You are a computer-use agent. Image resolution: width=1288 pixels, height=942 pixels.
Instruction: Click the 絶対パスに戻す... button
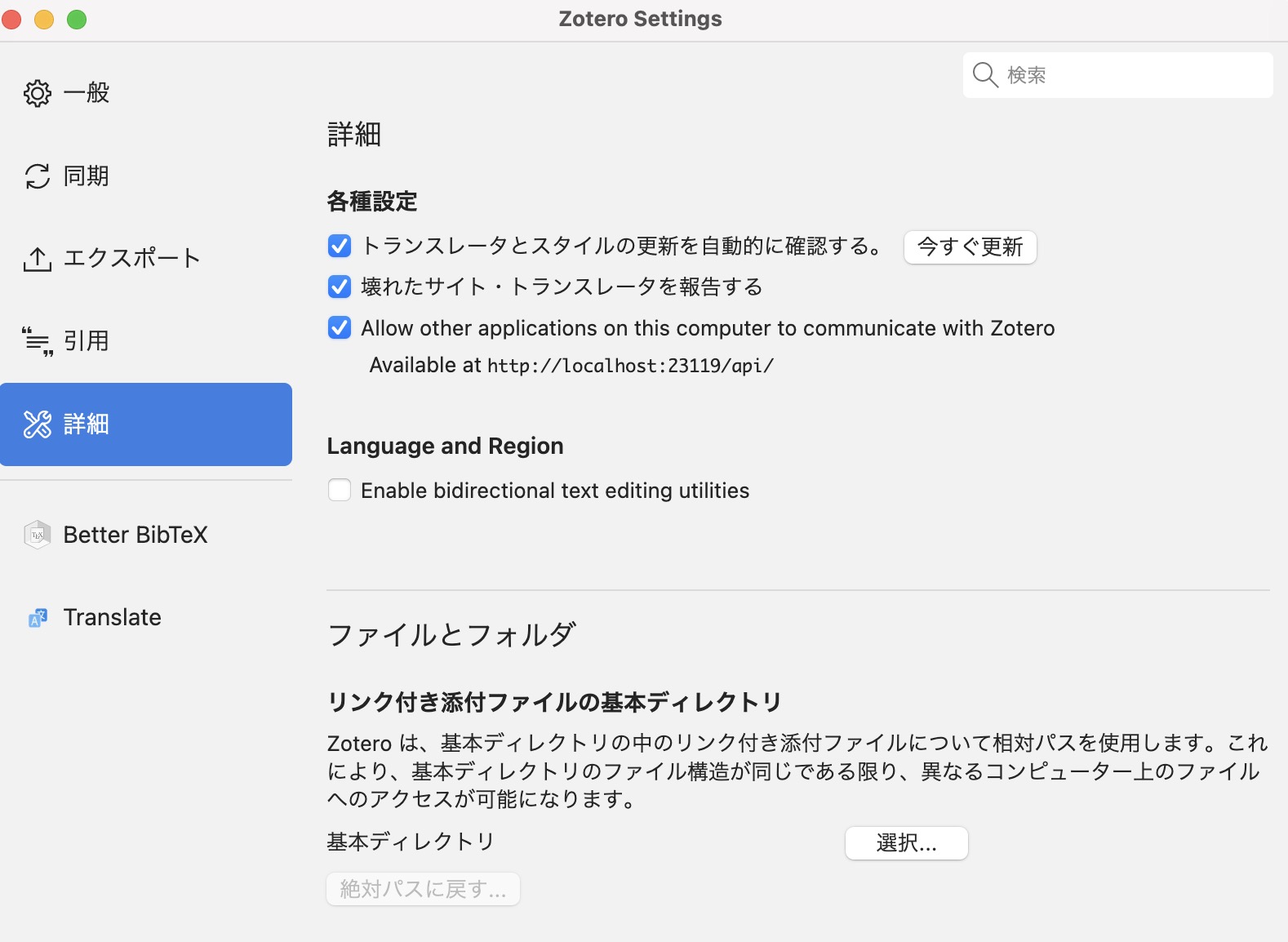423,889
